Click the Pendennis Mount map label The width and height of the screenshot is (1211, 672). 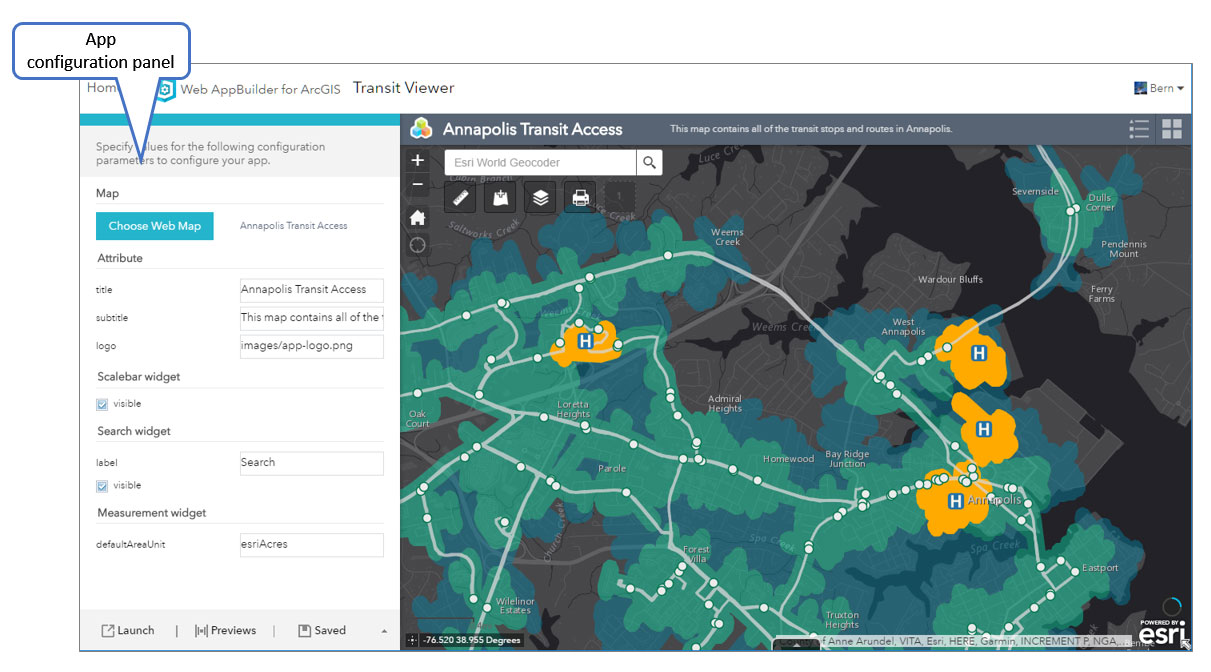tap(1124, 249)
